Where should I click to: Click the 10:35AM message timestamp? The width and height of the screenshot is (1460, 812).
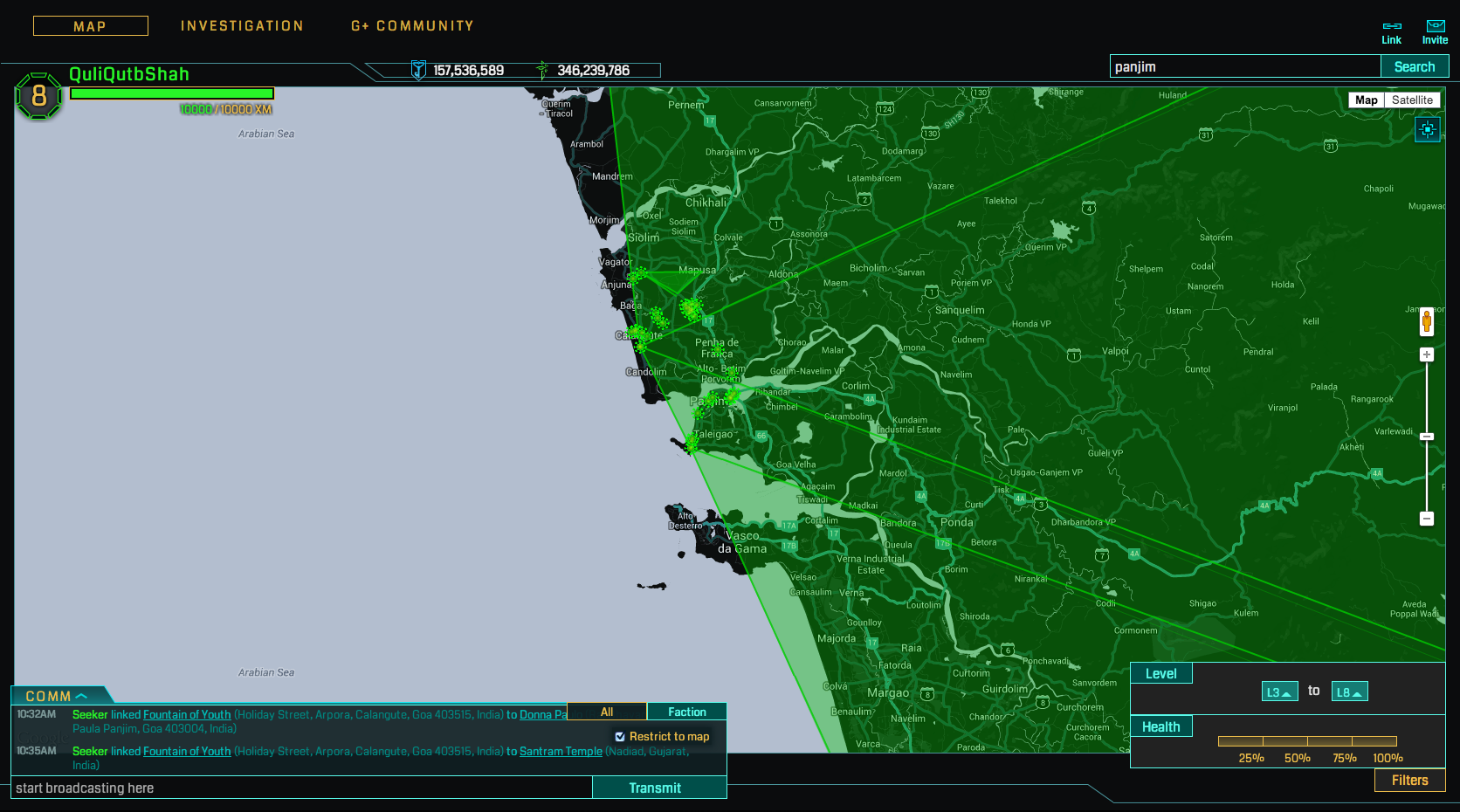point(37,751)
